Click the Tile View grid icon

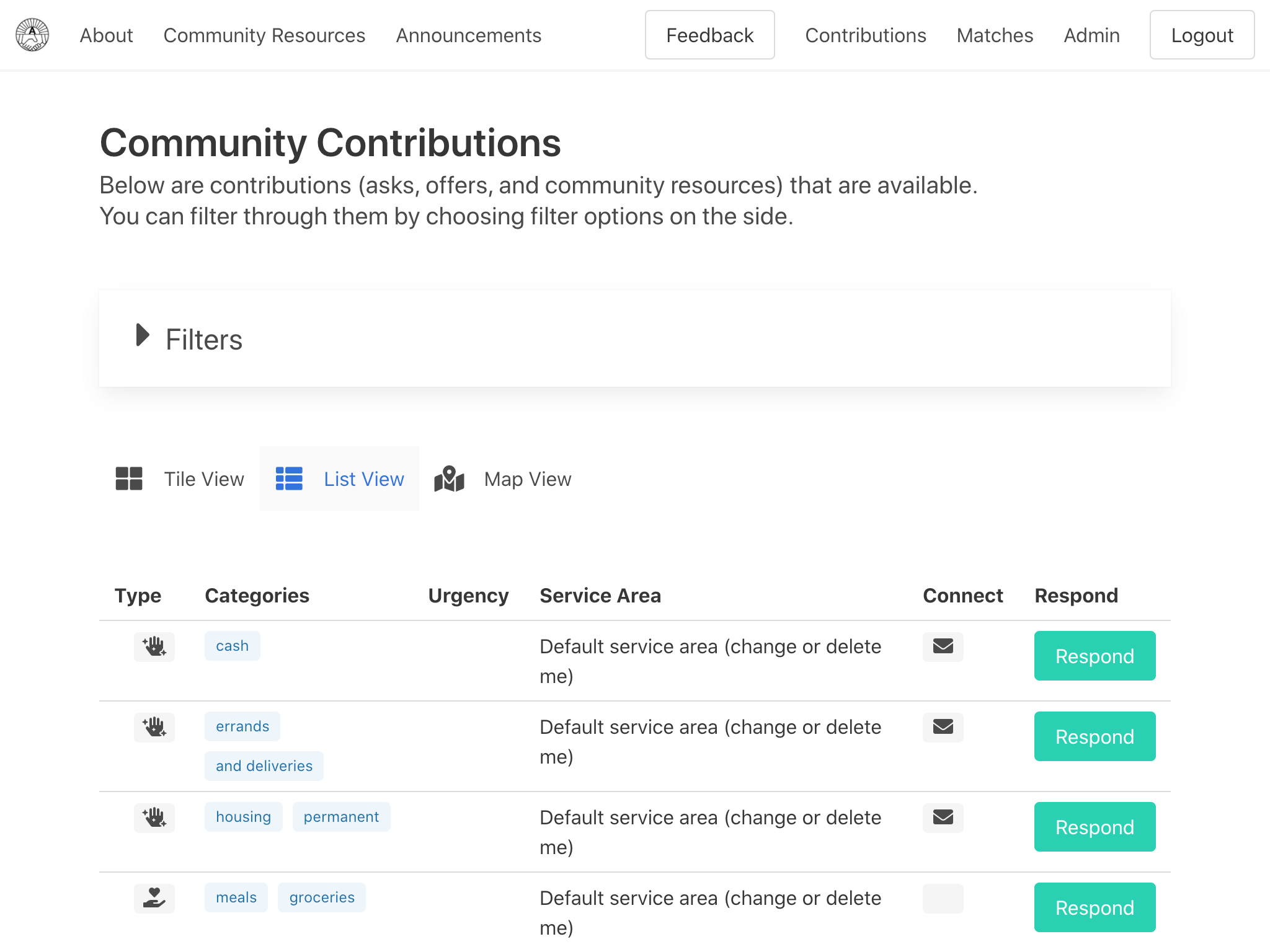[129, 478]
